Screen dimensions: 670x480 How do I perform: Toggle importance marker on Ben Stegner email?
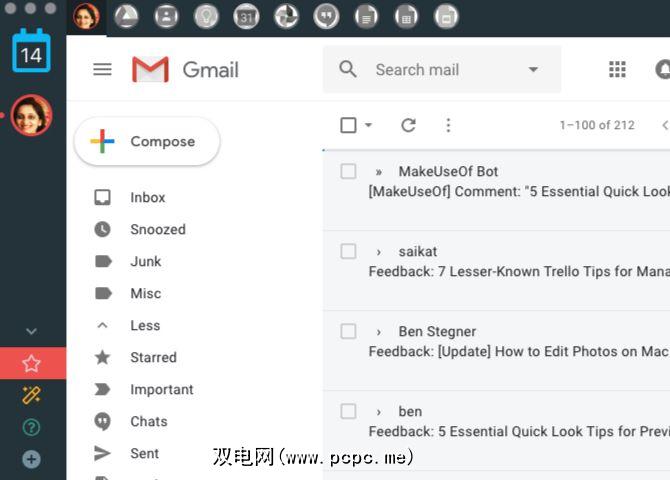pos(379,332)
